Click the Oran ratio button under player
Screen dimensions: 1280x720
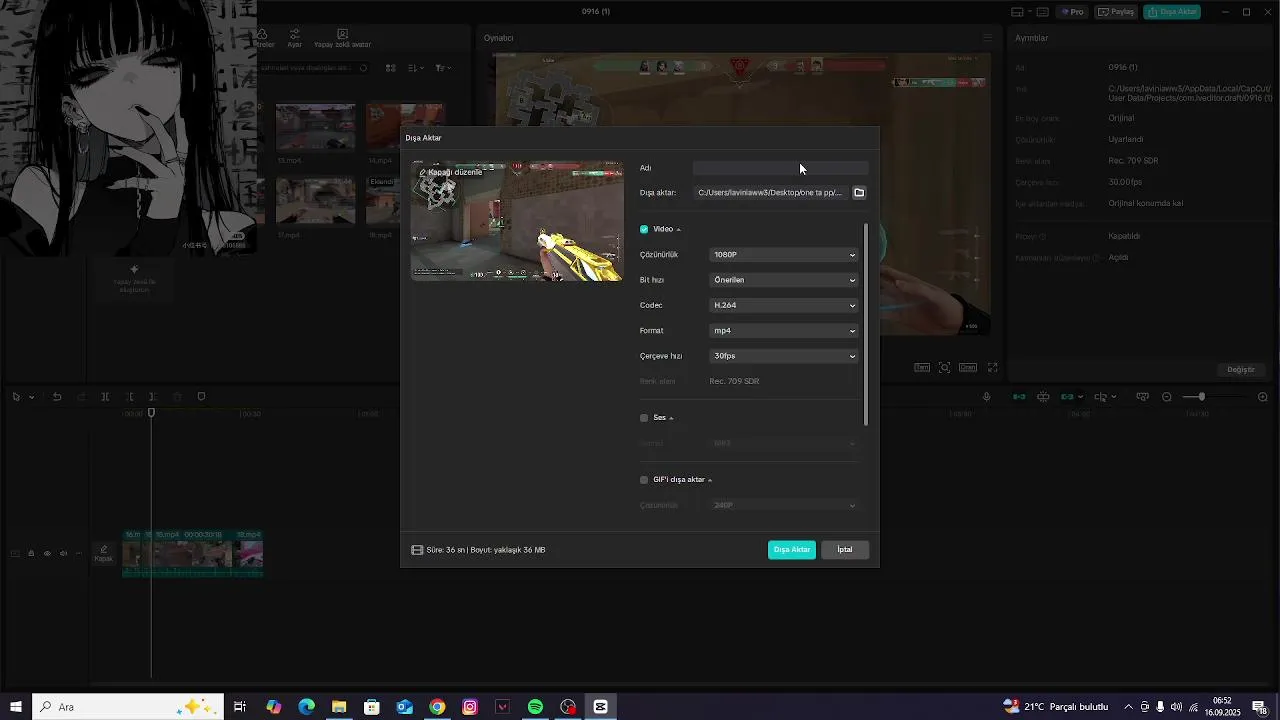pyautogui.click(x=968, y=368)
